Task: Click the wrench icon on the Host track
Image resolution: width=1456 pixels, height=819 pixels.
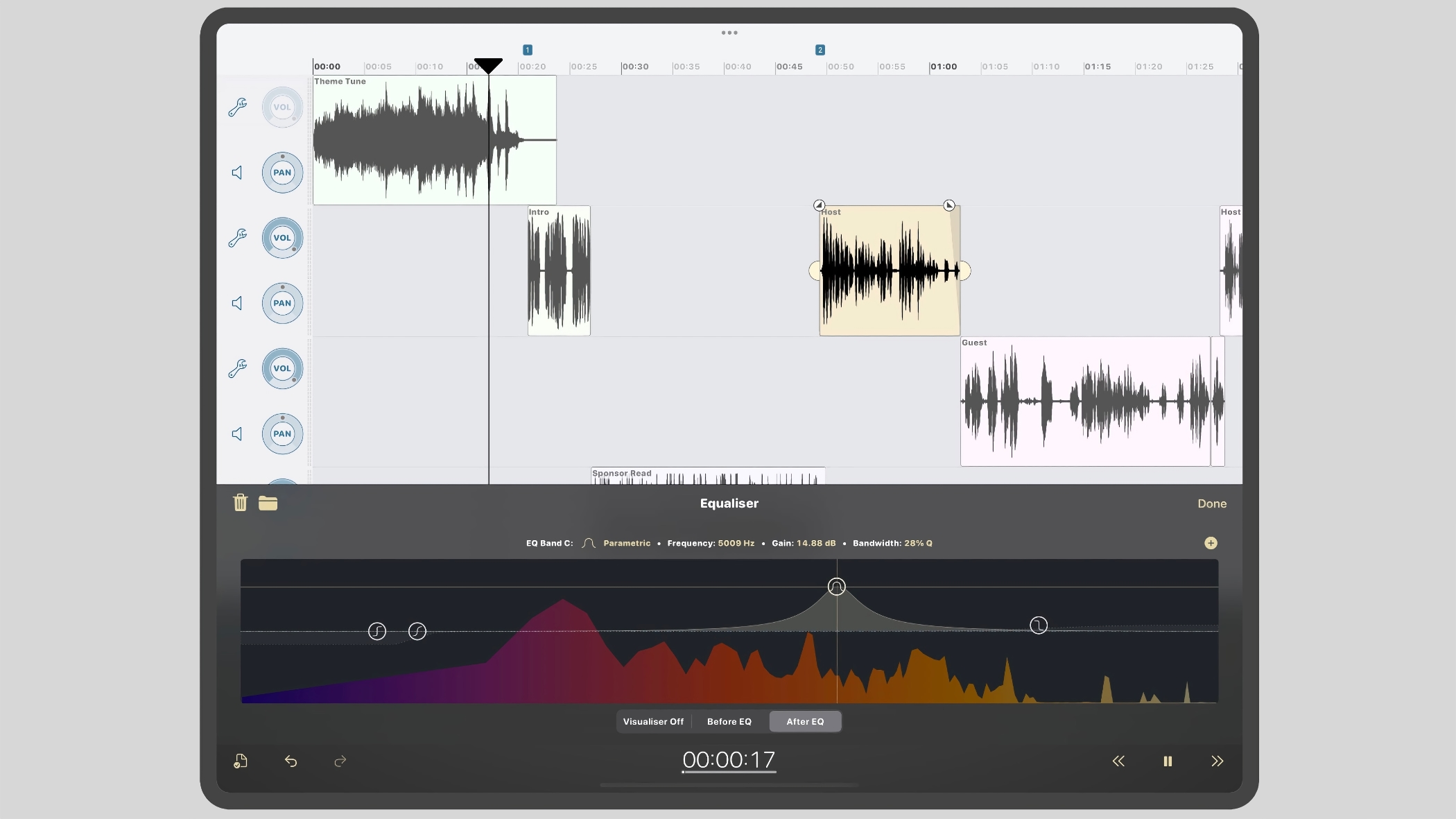Action: pos(237,238)
